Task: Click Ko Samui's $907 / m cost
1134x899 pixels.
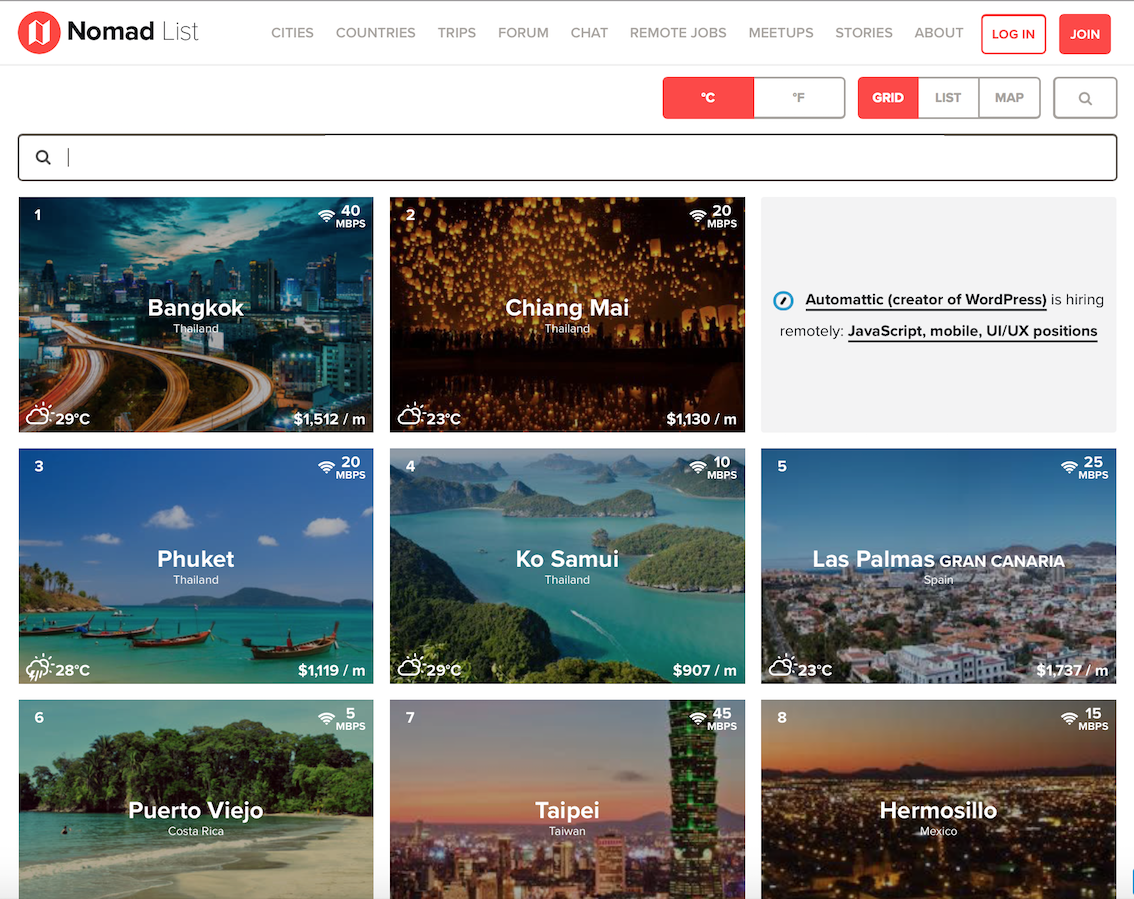Action: [704, 670]
